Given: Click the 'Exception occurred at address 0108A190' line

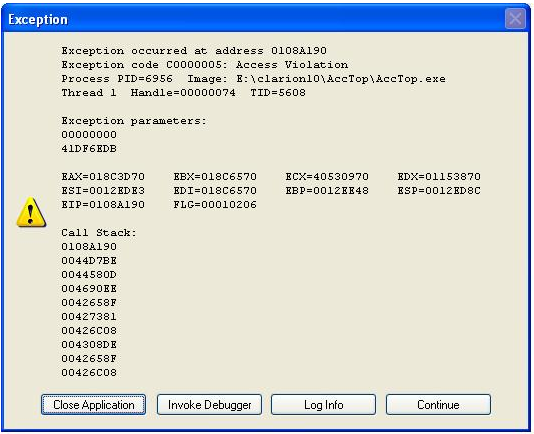Looking at the screenshot, I should 194,51.
